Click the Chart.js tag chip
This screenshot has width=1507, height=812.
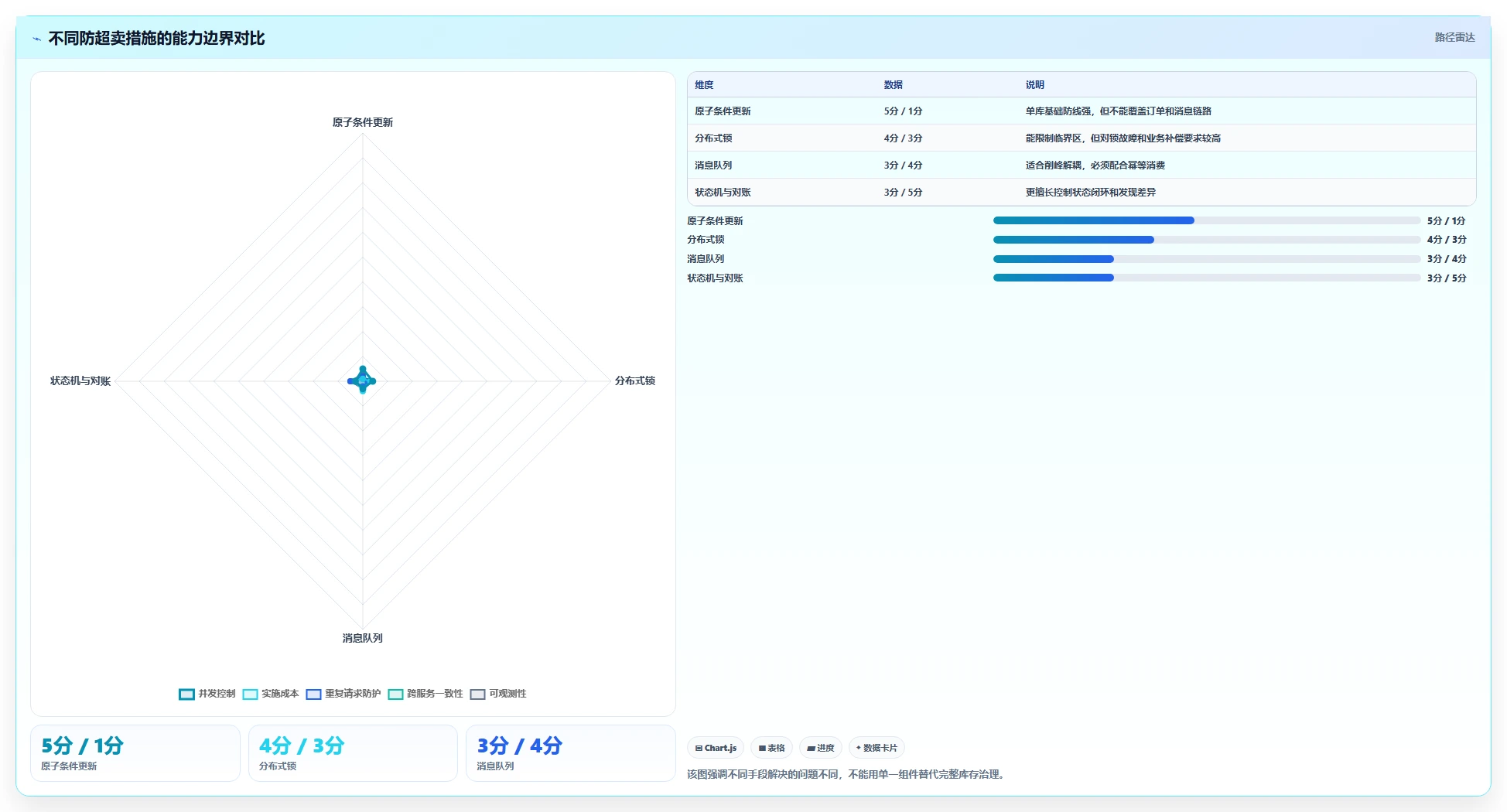pyautogui.click(x=716, y=748)
